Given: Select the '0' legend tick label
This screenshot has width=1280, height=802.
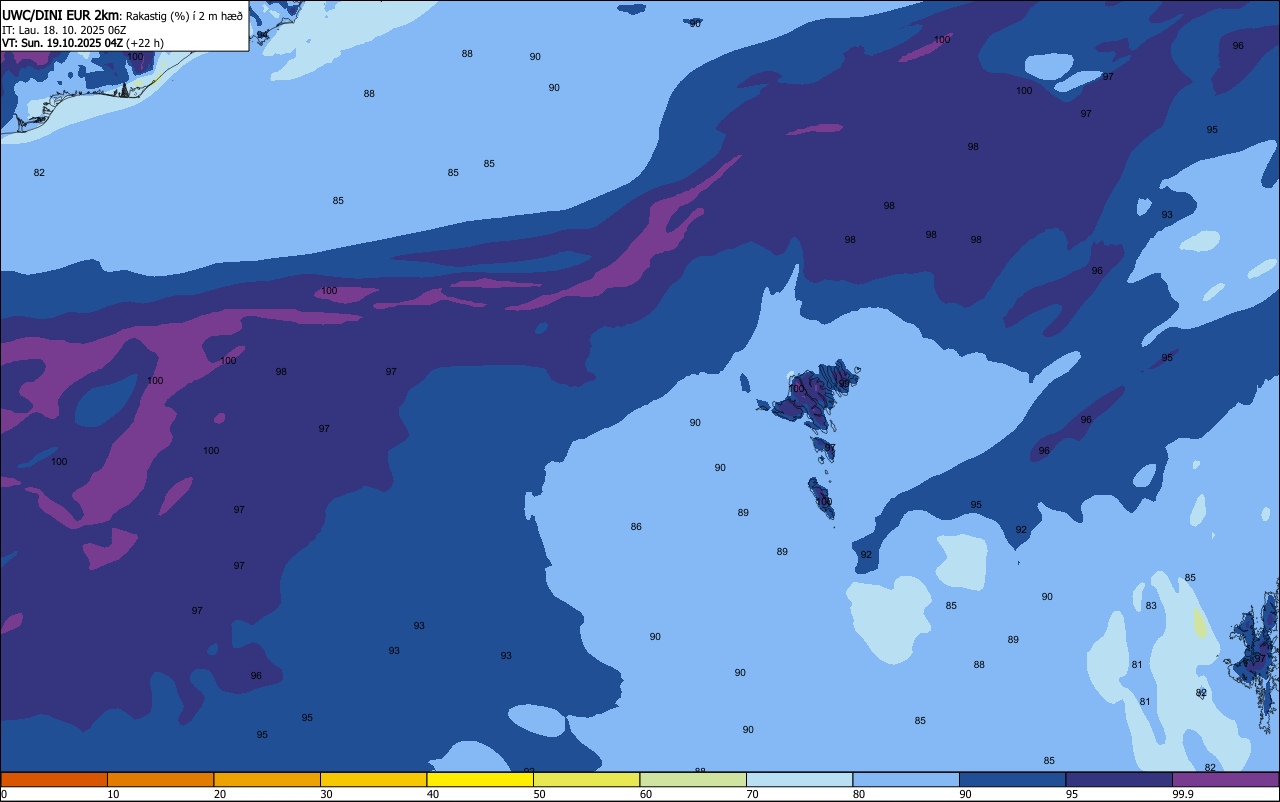Looking at the screenshot, I should 4,794.
